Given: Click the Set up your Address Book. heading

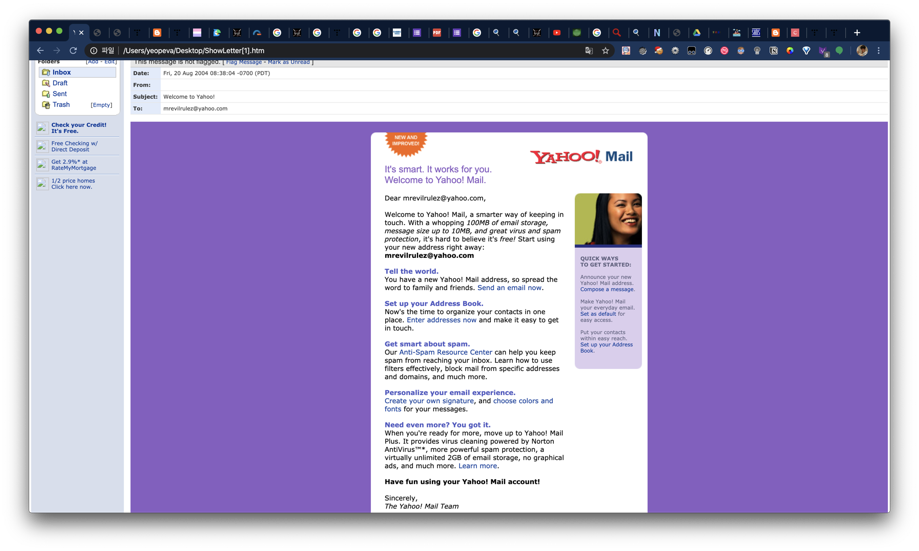Looking at the screenshot, I should 434,304.
